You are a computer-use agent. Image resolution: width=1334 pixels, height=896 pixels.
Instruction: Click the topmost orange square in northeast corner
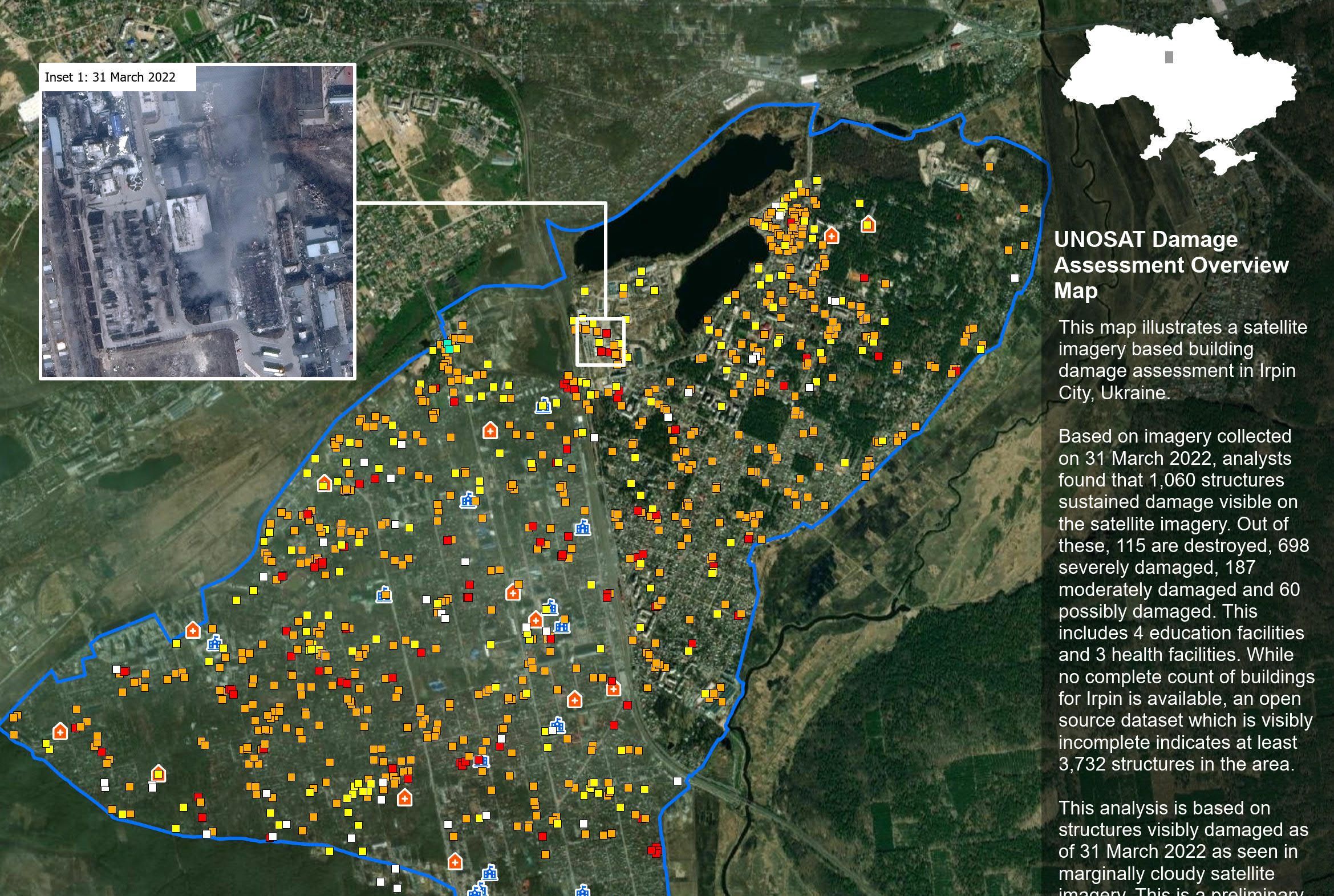pyautogui.click(x=989, y=167)
